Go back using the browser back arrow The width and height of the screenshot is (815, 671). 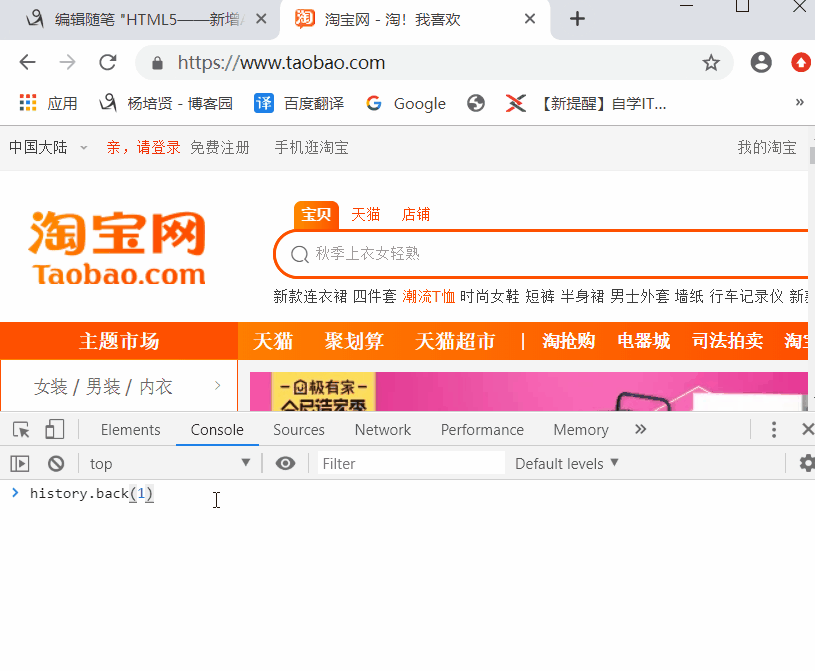pyautogui.click(x=28, y=63)
